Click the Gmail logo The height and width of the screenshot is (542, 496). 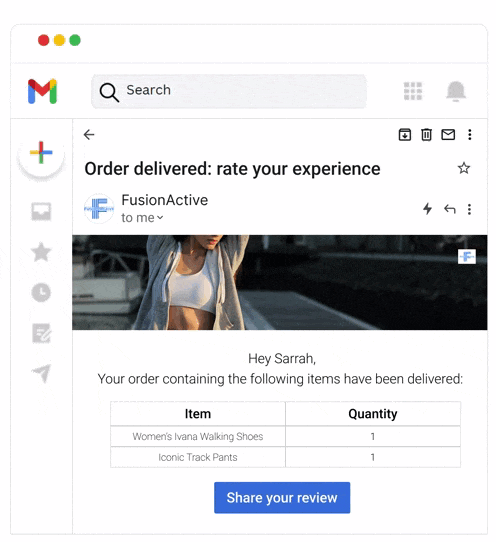[42, 91]
